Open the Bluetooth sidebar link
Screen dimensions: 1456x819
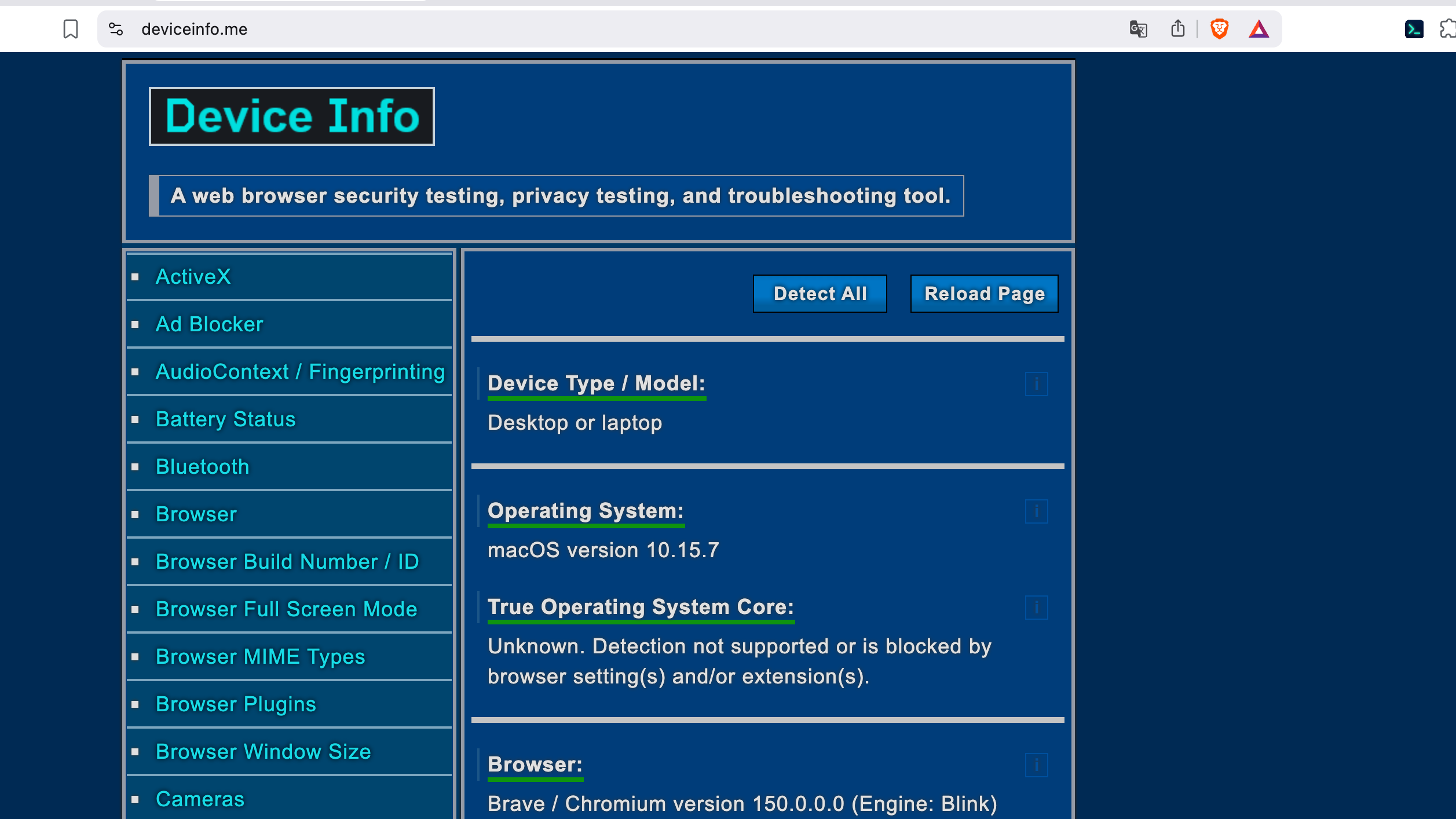click(x=202, y=467)
